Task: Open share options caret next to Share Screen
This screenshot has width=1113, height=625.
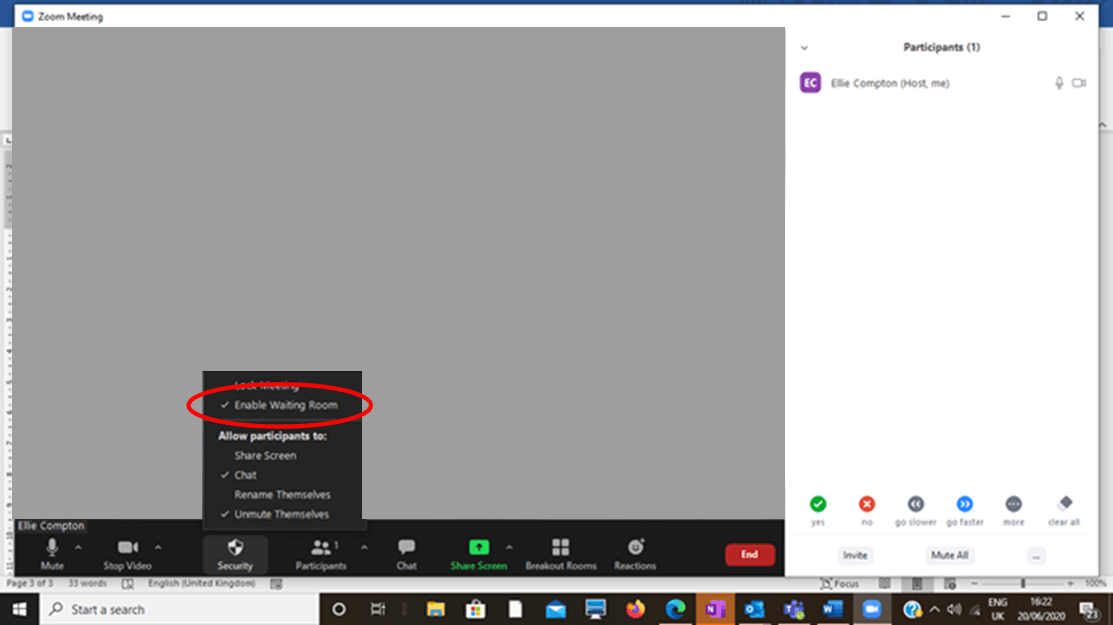Action: point(509,548)
